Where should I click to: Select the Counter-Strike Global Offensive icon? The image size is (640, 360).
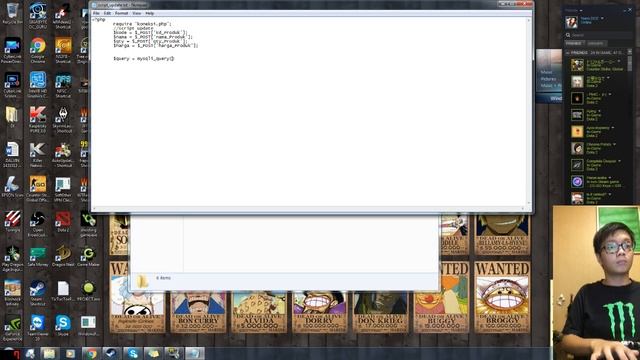pyautogui.click(x=38, y=189)
